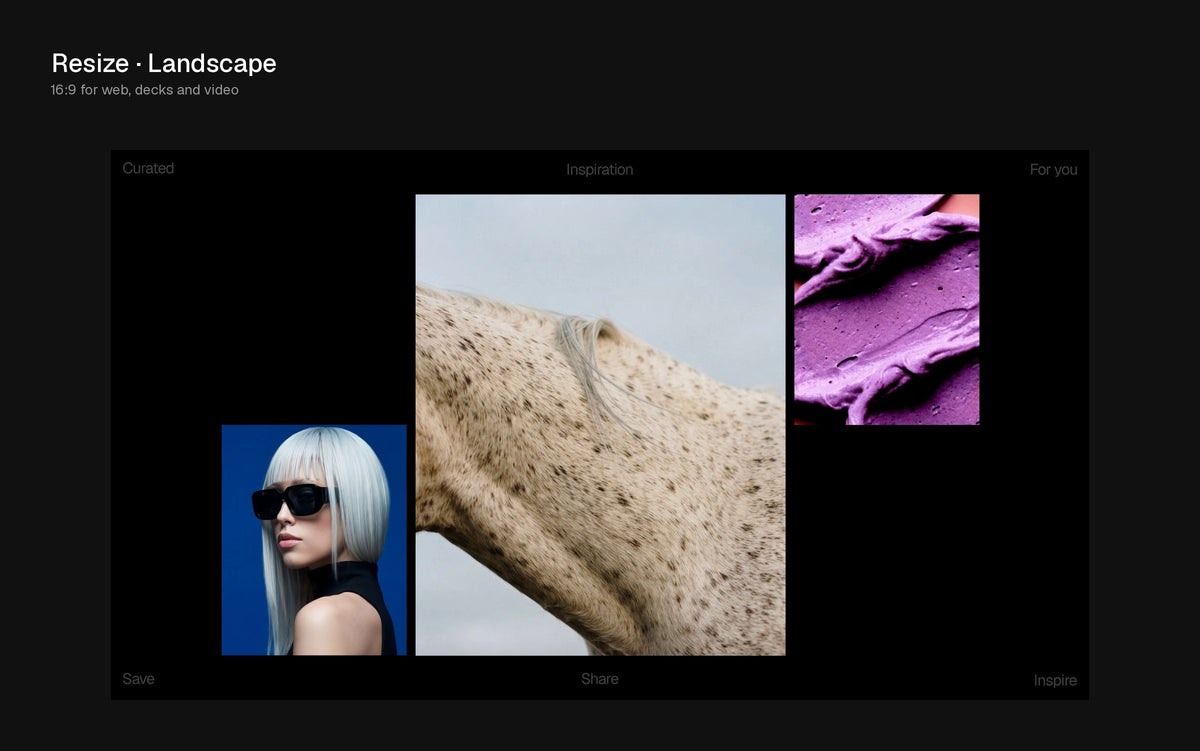Click the Inspiration heading
Screen dimensions: 1200x751
click(x=599, y=170)
